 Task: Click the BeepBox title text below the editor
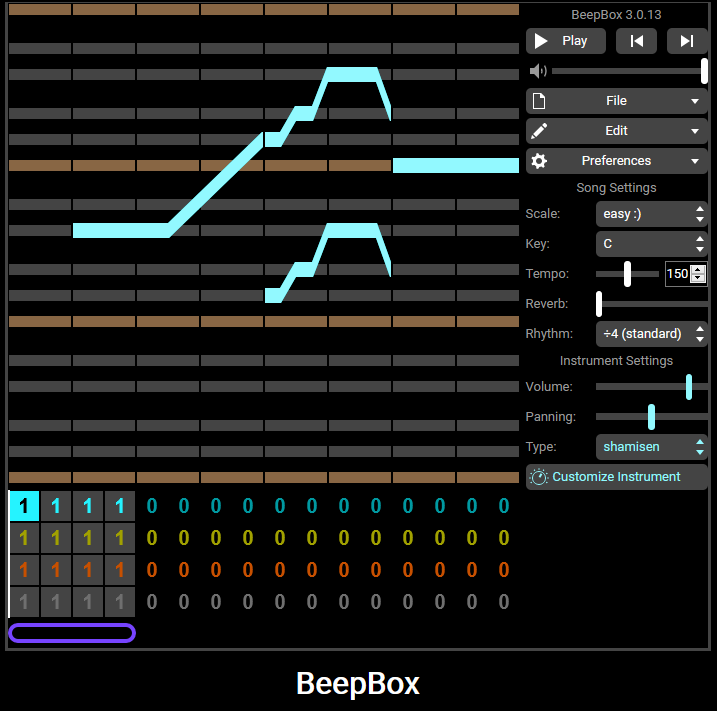(x=358, y=684)
